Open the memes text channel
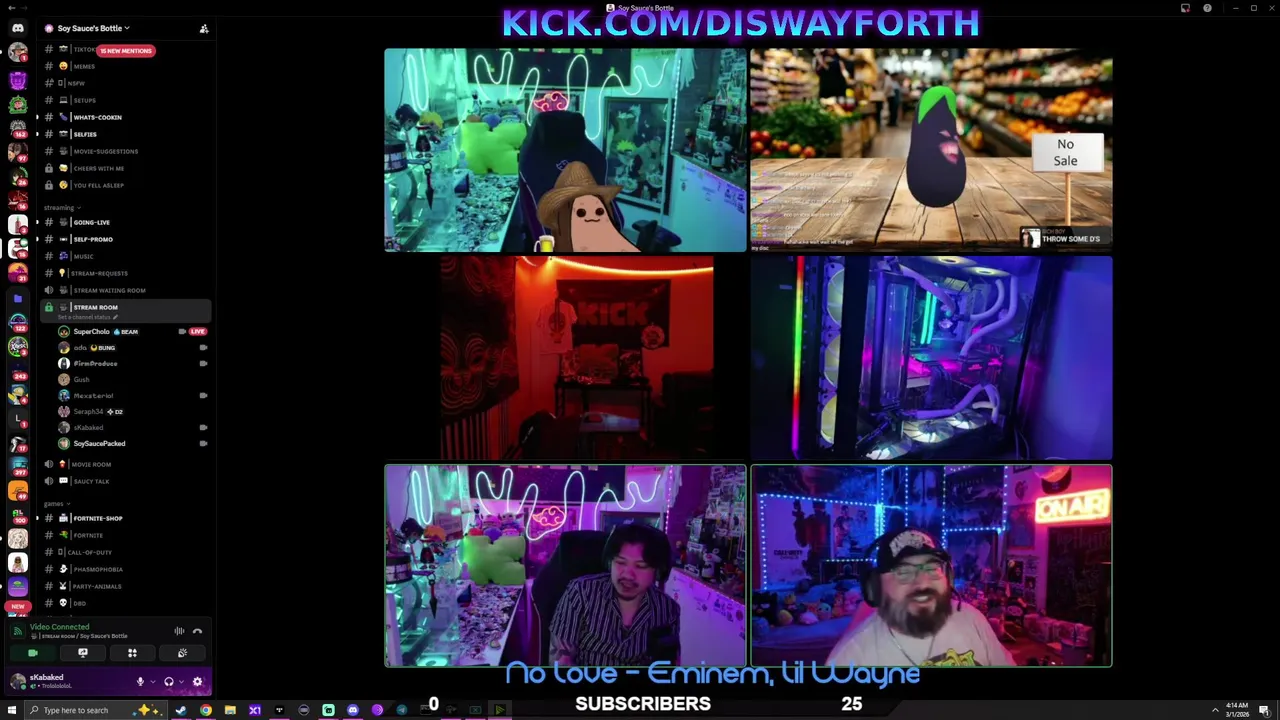Viewport: 1280px width, 720px height. (125, 66)
